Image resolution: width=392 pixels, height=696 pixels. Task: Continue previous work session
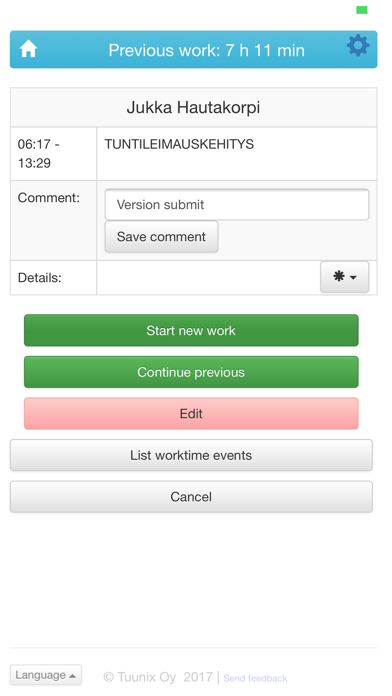(191, 372)
